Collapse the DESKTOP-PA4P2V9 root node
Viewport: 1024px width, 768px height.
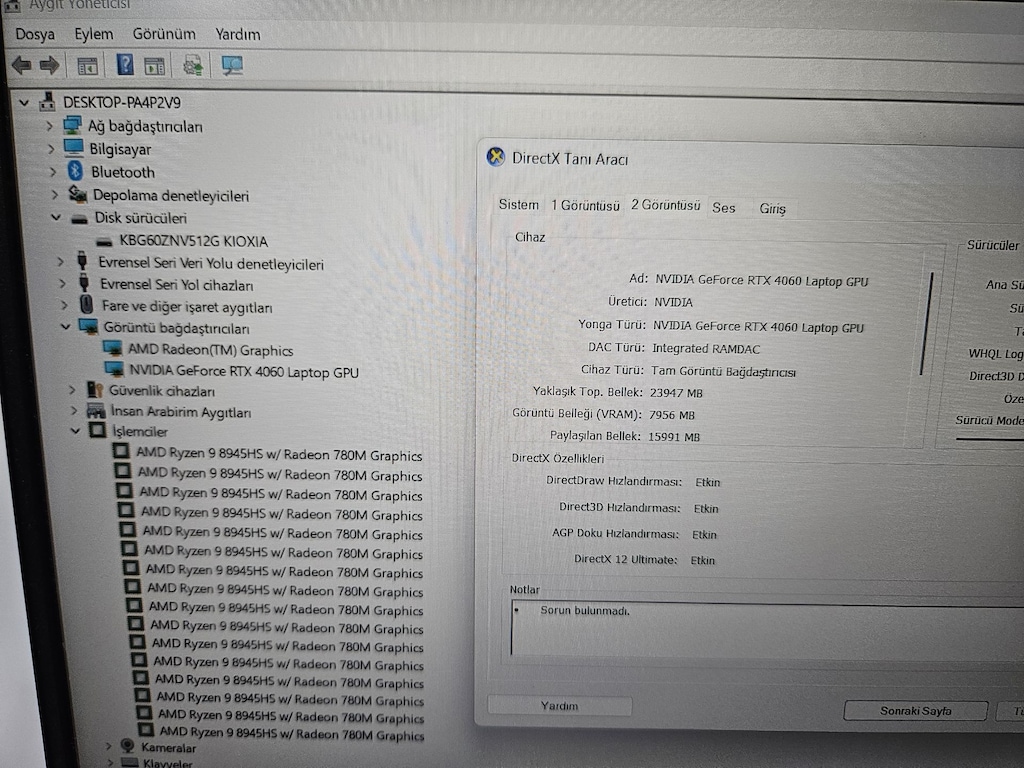click(x=24, y=103)
